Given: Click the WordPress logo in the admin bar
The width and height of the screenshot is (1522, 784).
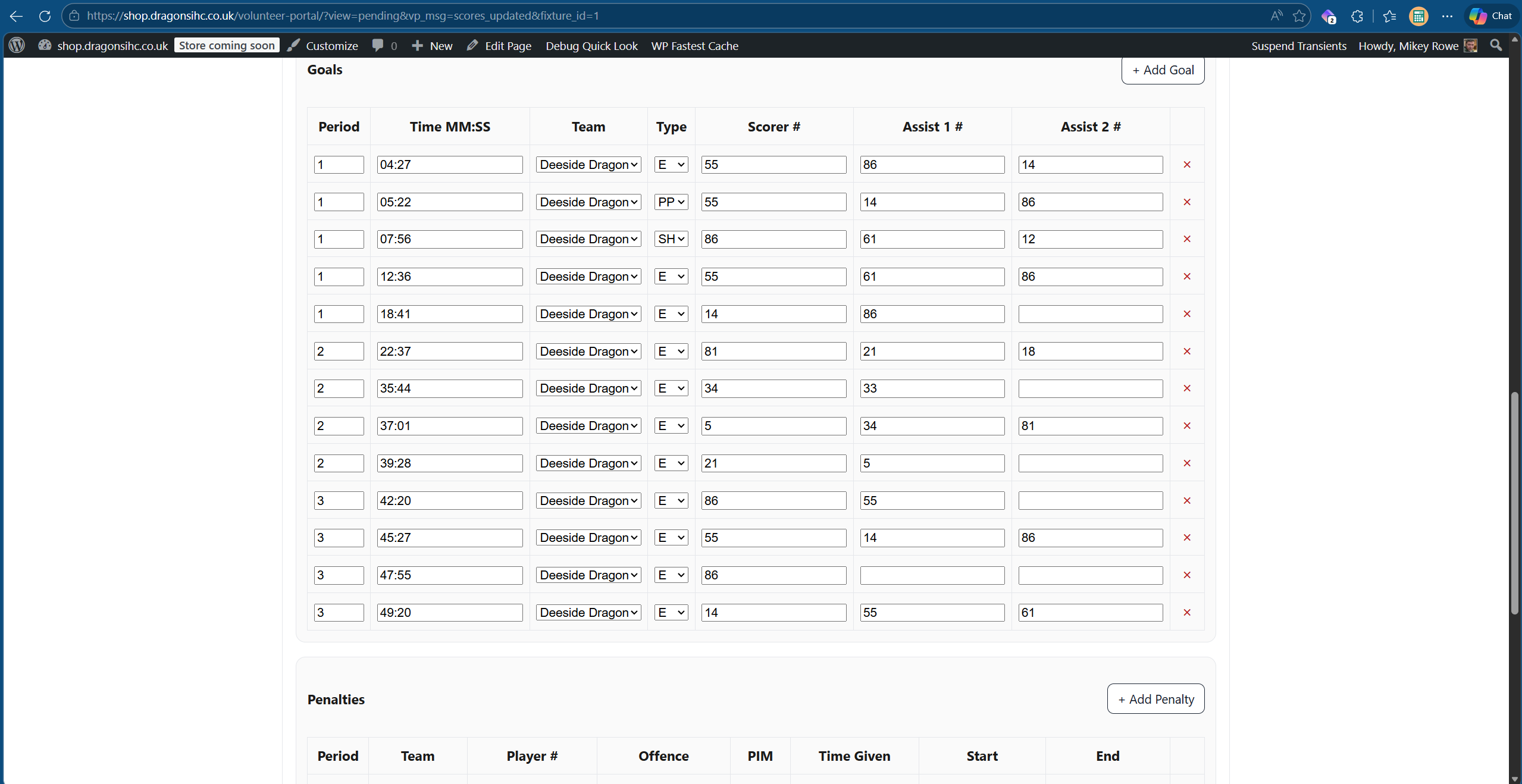Looking at the screenshot, I should pos(16,45).
